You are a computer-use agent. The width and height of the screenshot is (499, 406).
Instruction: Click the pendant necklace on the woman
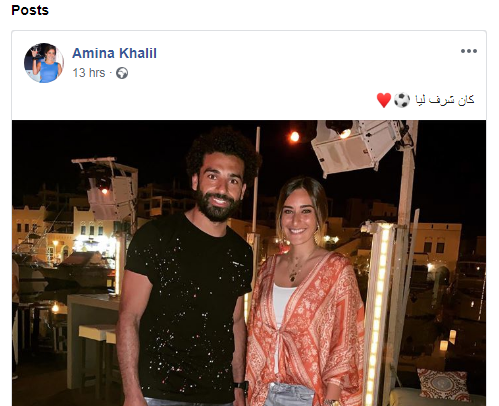click(294, 275)
